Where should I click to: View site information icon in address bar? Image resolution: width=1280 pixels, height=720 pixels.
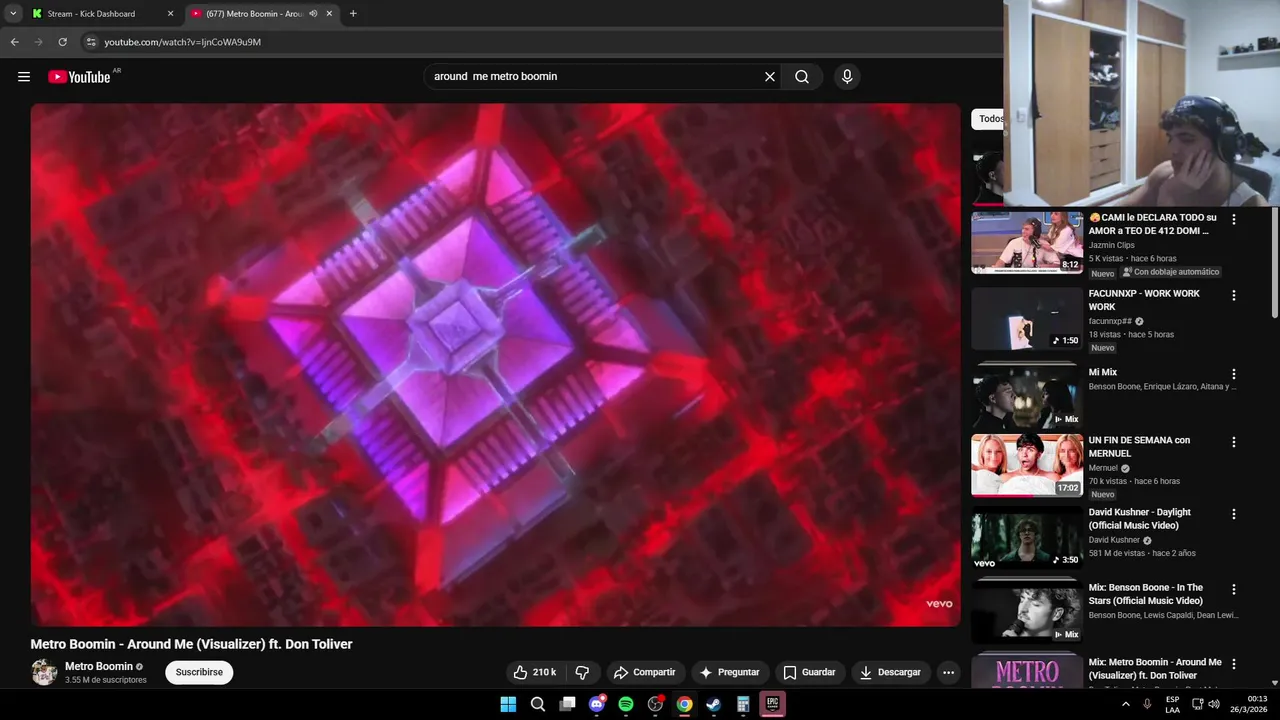click(x=91, y=42)
